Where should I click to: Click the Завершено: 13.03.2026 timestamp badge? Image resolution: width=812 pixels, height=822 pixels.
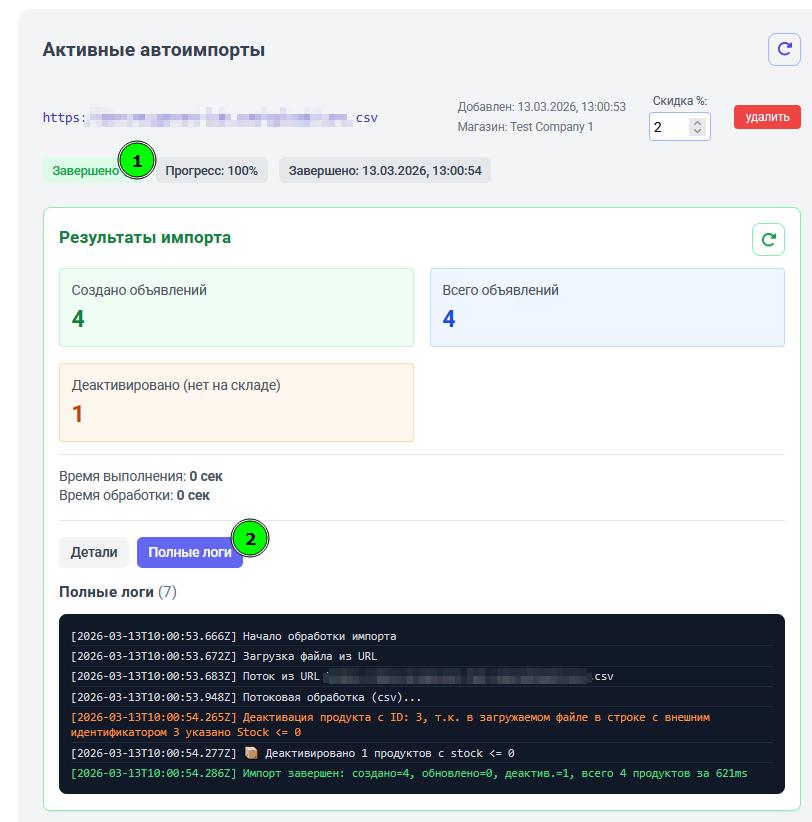pyautogui.click(x=385, y=170)
